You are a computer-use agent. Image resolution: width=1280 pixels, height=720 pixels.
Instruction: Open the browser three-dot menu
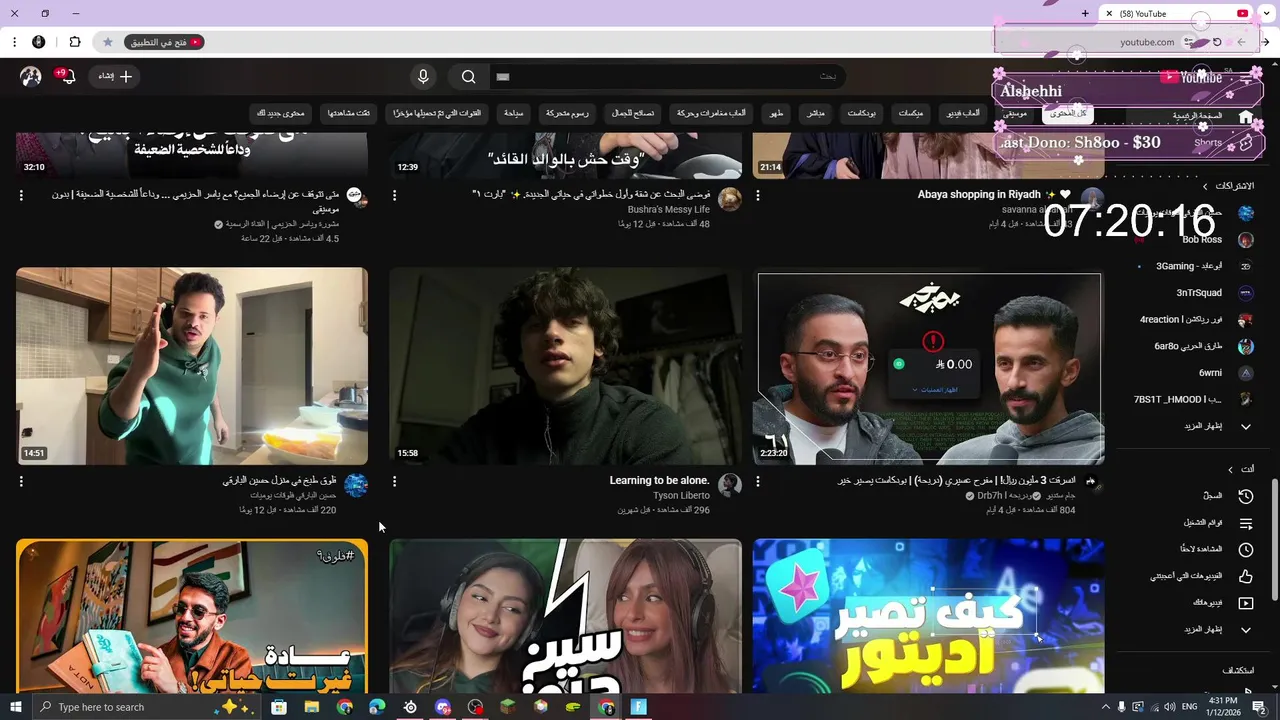[14, 42]
